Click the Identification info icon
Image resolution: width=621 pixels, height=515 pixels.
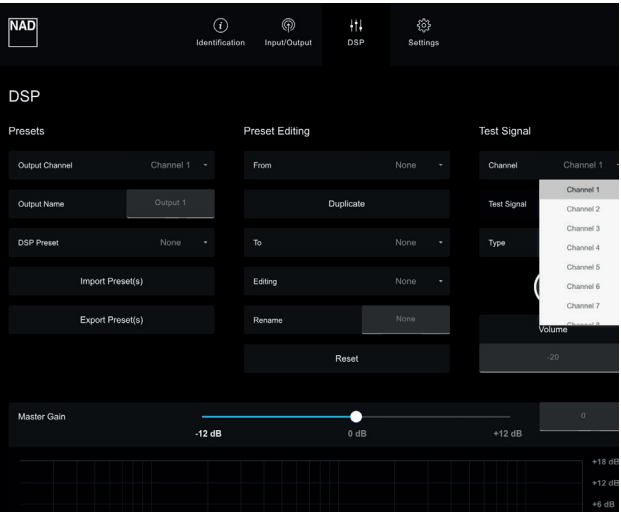pyautogui.click(x=220, y=25)
